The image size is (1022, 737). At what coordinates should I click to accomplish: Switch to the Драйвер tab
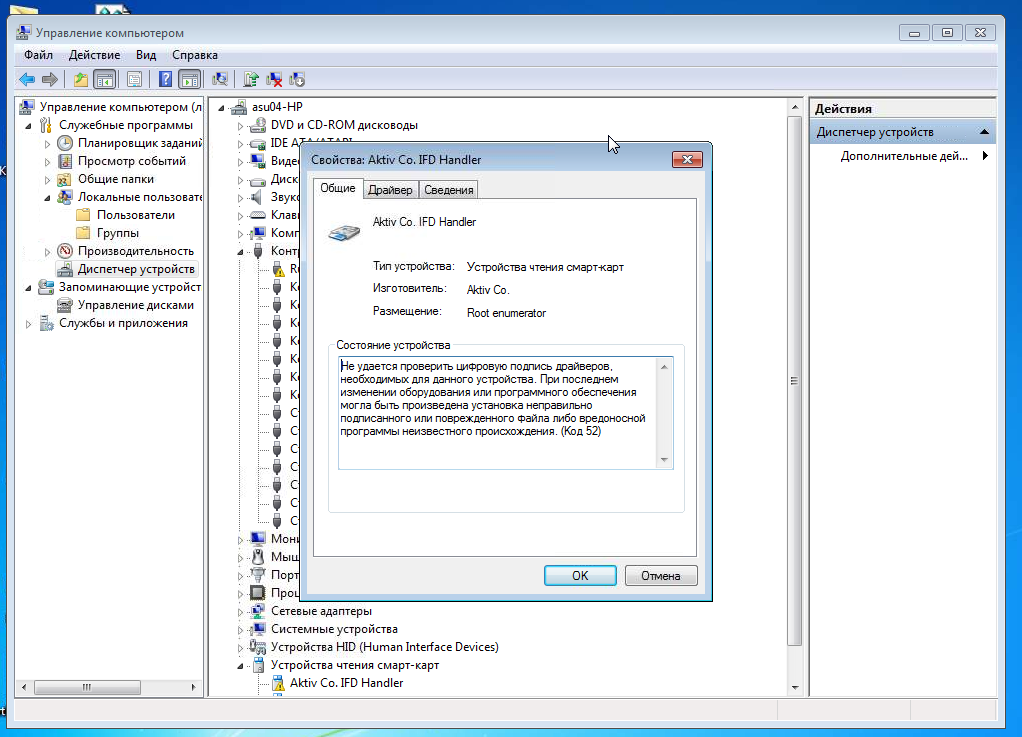tap(390, 190)
